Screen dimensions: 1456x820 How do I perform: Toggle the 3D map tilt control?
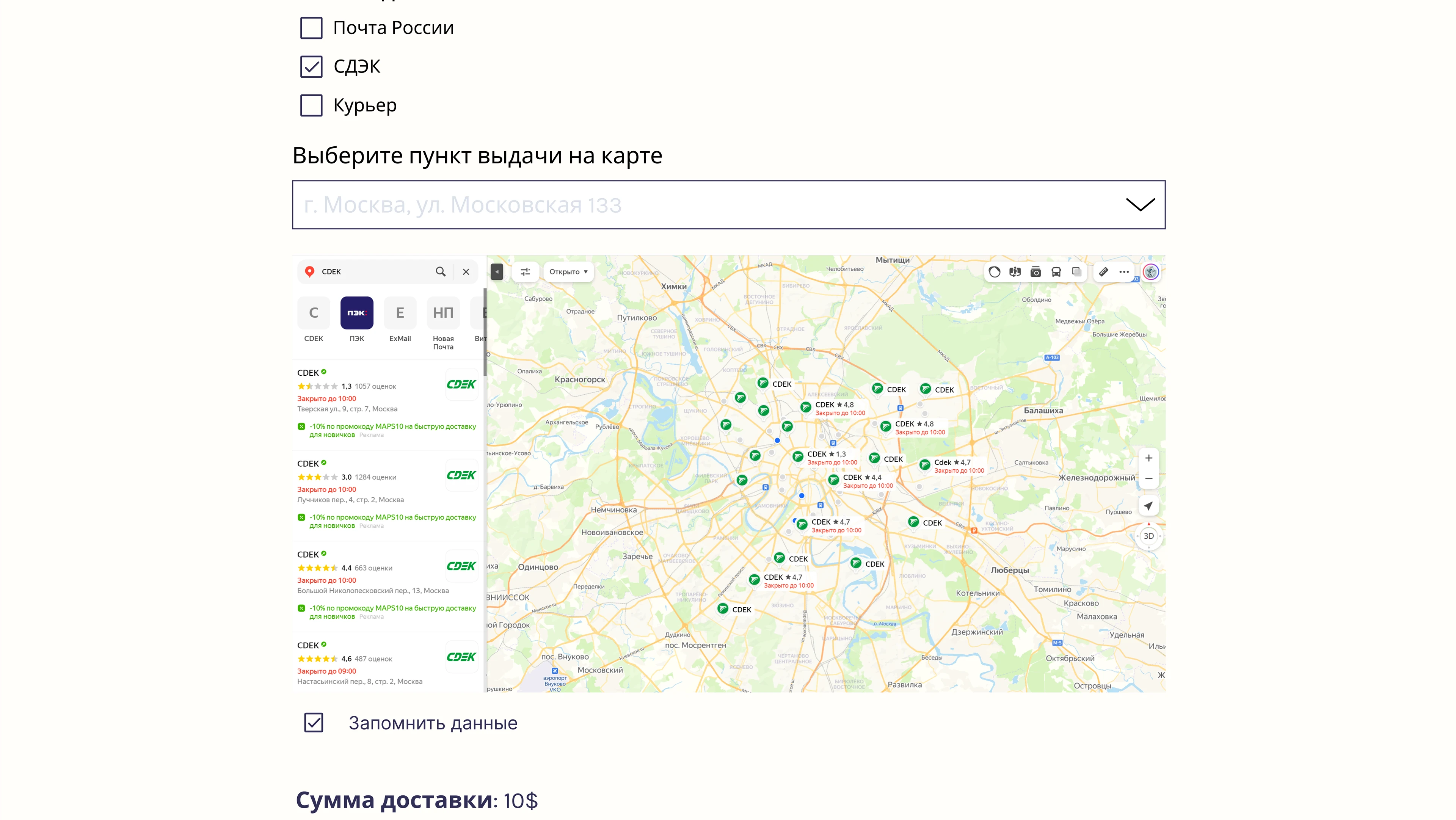pyautogui.click(x=1148, y=536)
